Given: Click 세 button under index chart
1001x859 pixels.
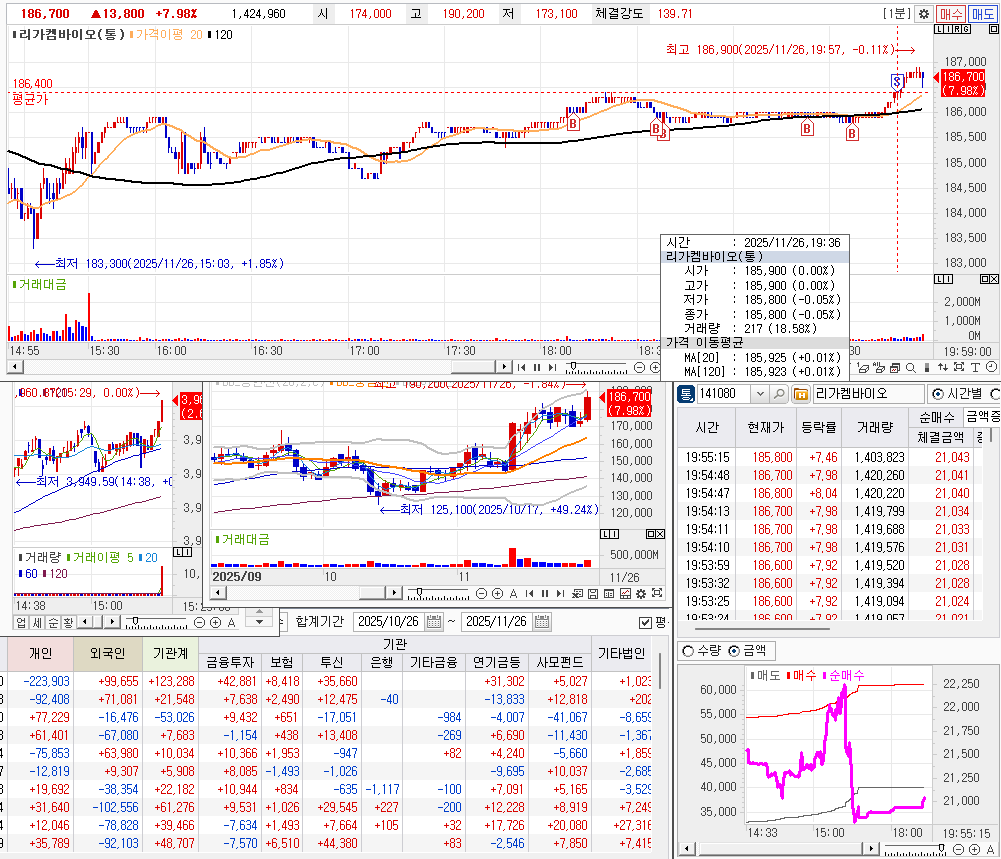Looking at the screenshot, I should pyautogui.click(x=37, y=622).
